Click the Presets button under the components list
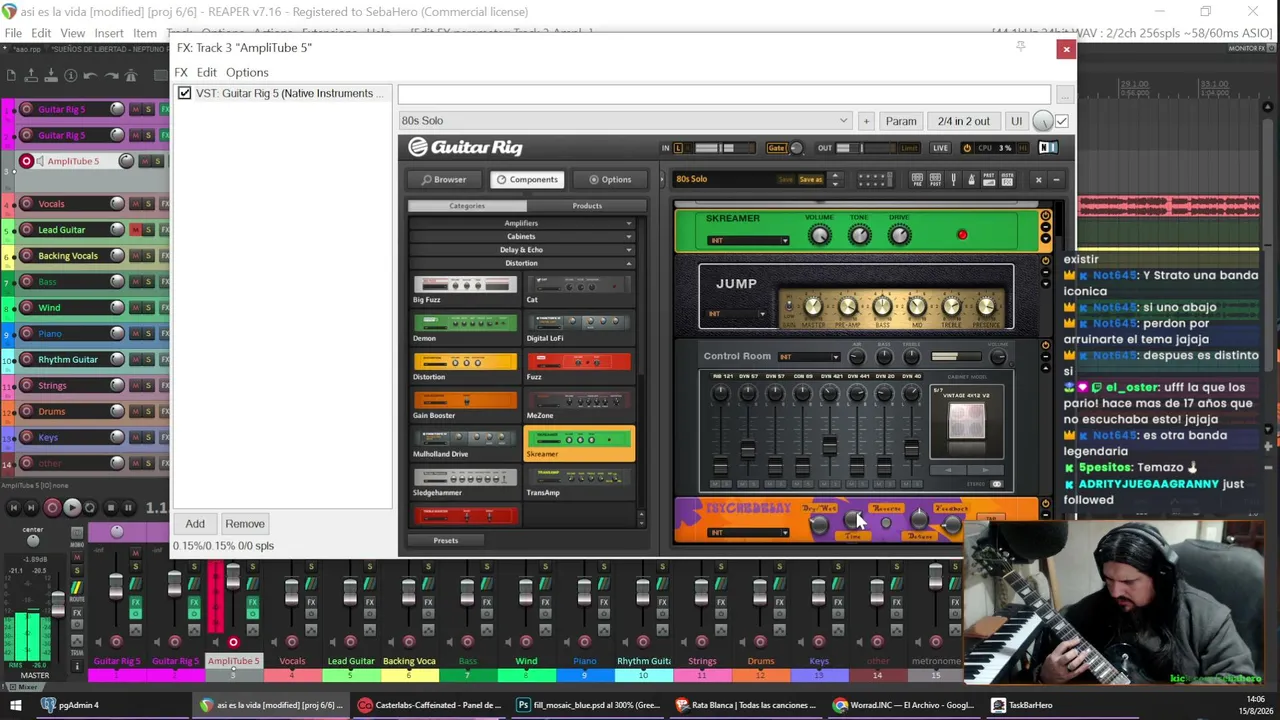Screen dimensions: 1280x720 point(446,541)
